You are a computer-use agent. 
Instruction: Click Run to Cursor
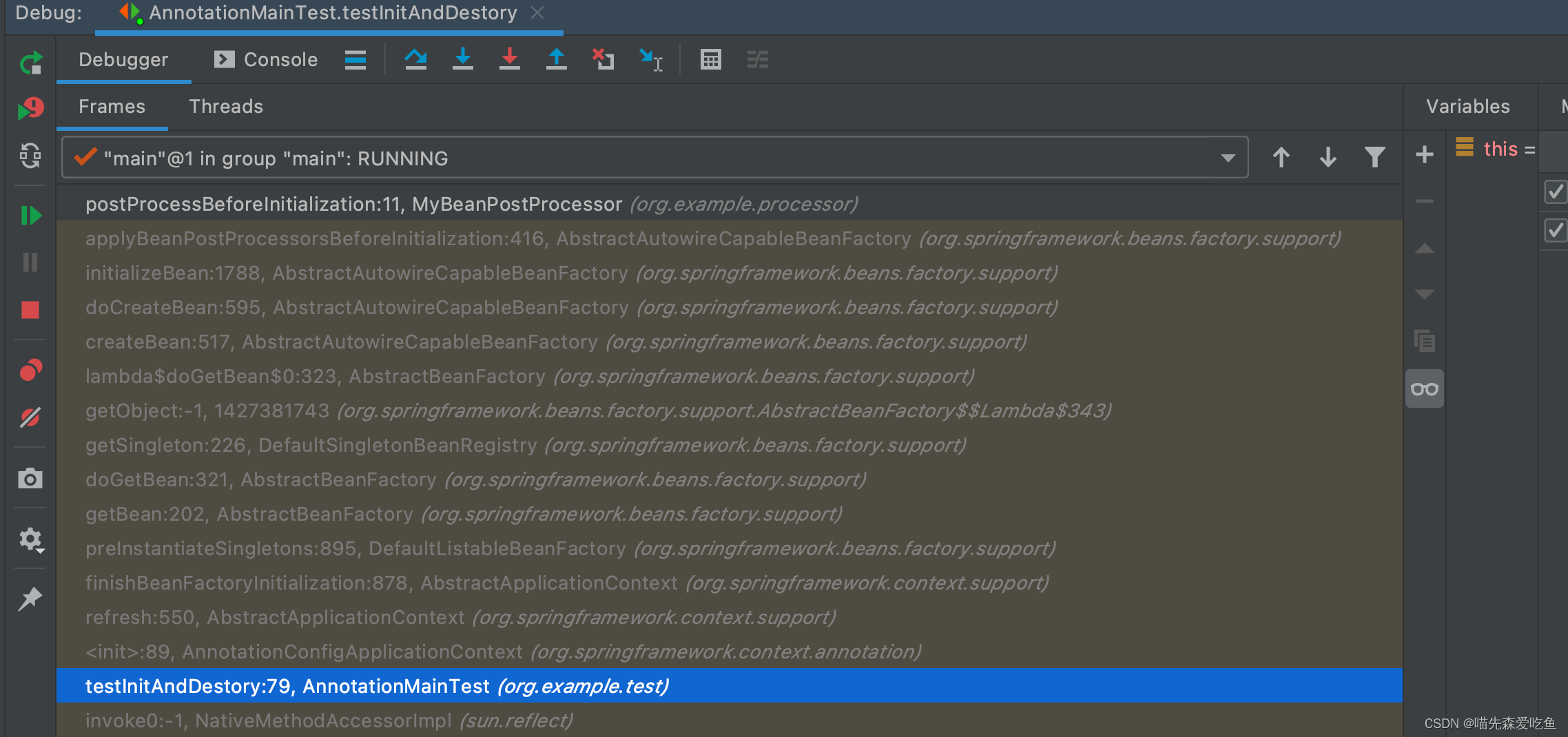point(650,60)
